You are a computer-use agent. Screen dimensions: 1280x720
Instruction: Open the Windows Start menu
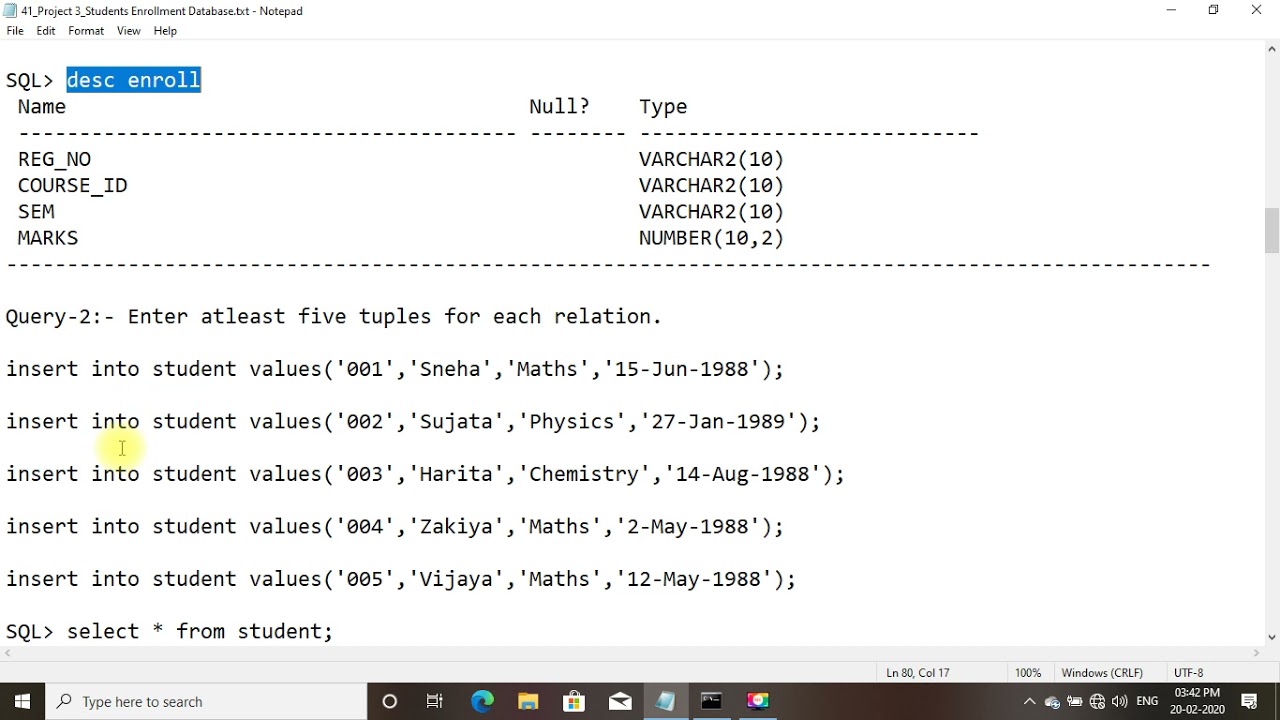22,701
